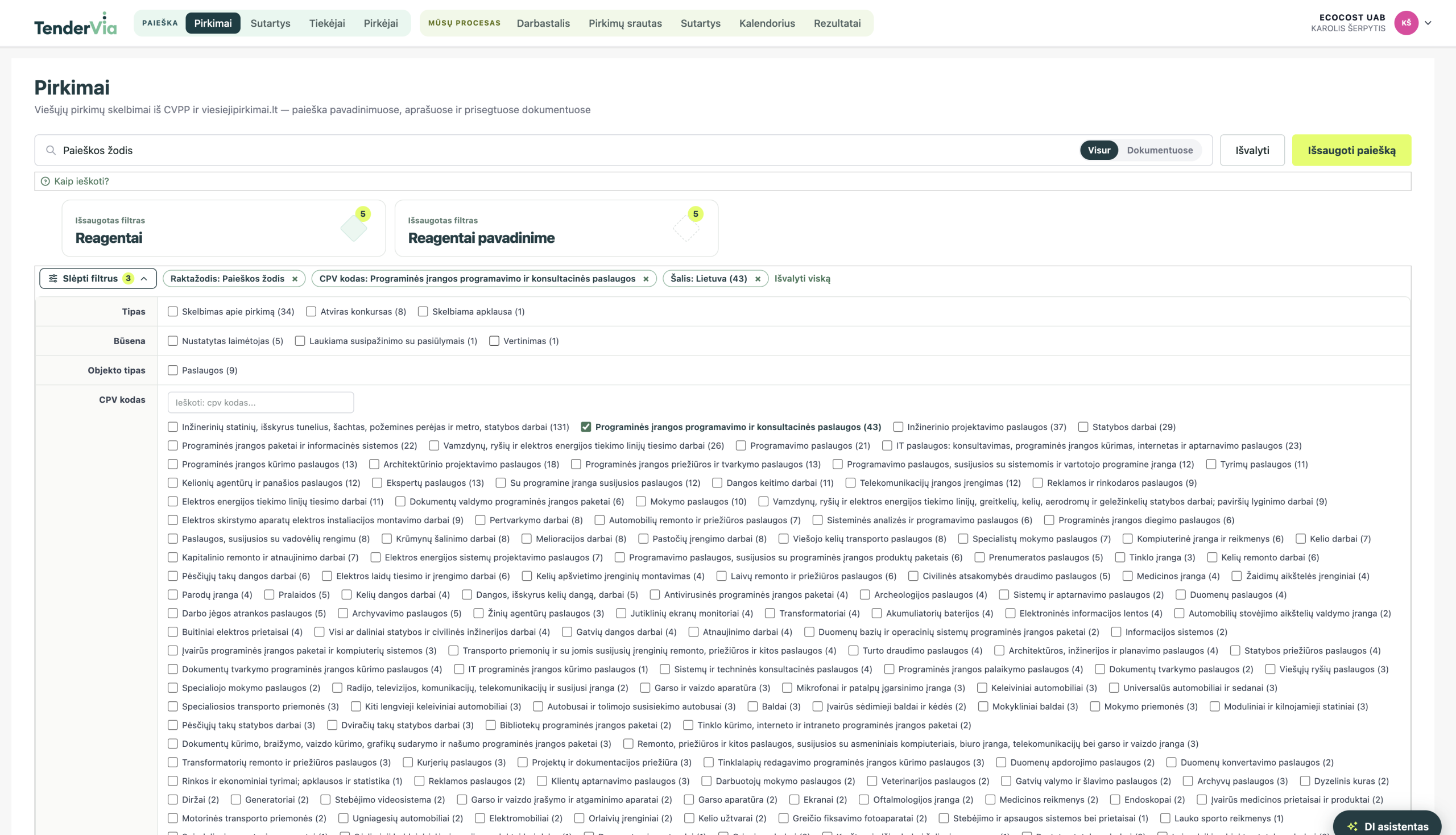Click the Reagentai saved filter tag icon
Image resolution: width=1456 pixels, height=835 pixels.
click(x=354, y=228)
